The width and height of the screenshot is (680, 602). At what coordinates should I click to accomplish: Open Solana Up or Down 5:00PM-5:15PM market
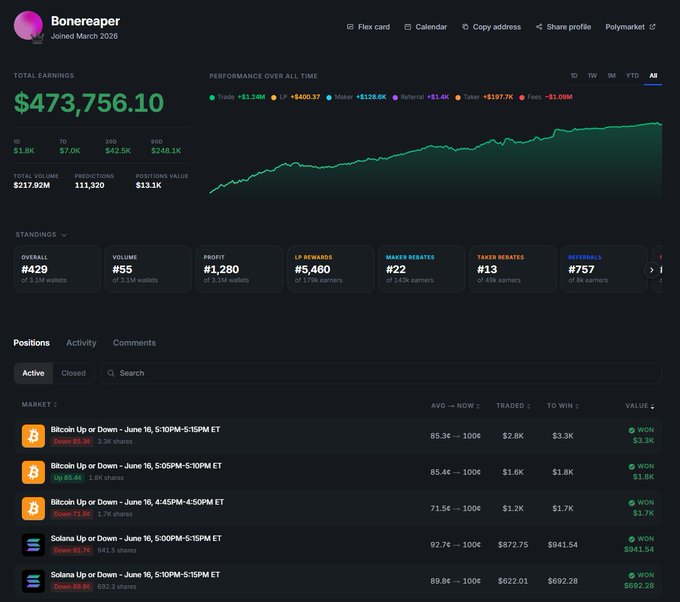click(x=136, y=538)
